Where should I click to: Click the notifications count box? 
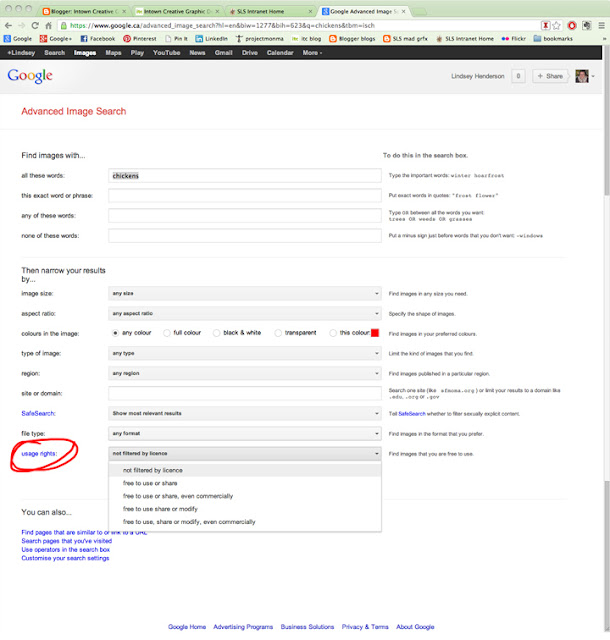pos(518,76)
